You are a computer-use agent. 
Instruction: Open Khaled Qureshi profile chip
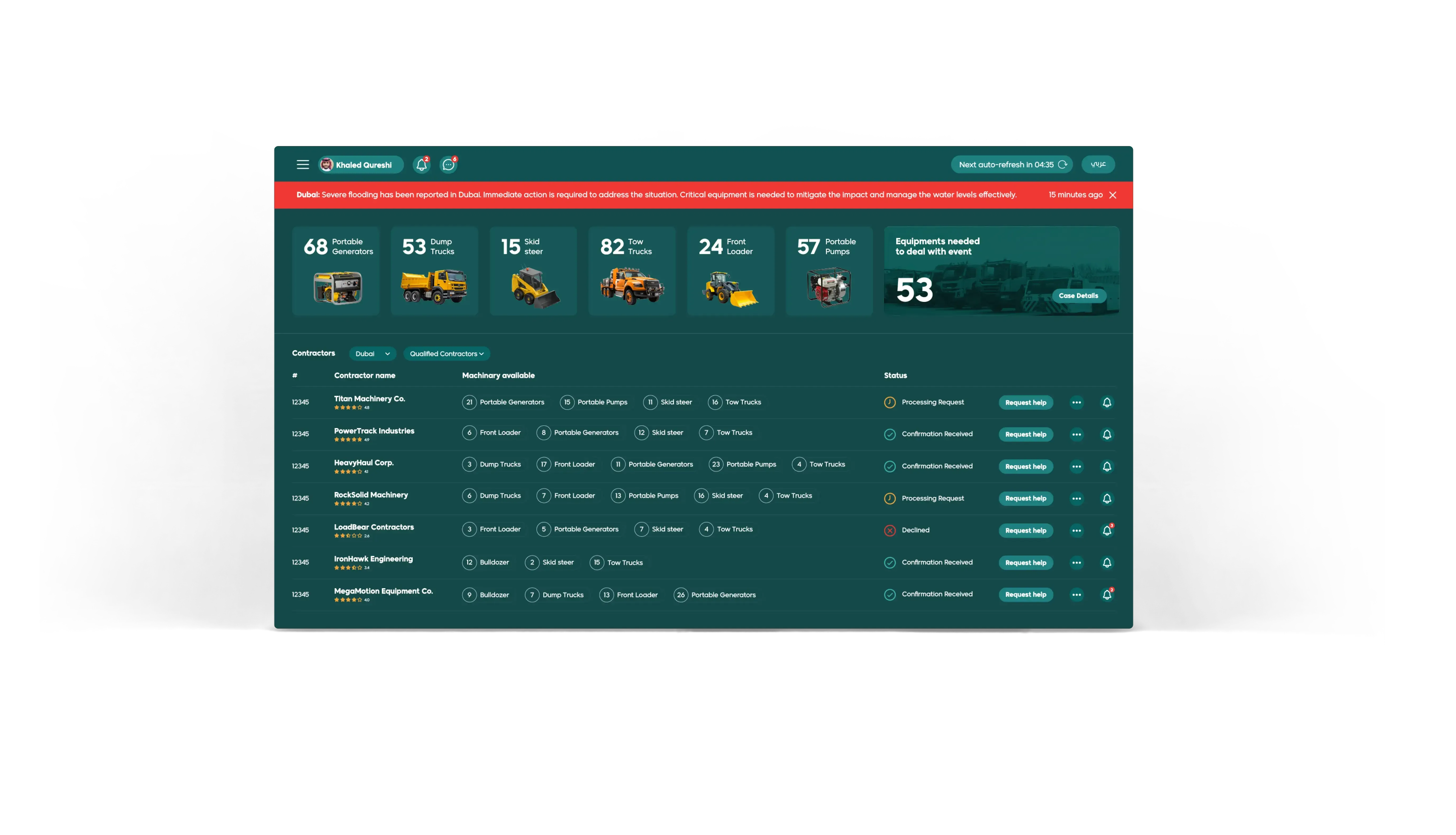(361, 165)
